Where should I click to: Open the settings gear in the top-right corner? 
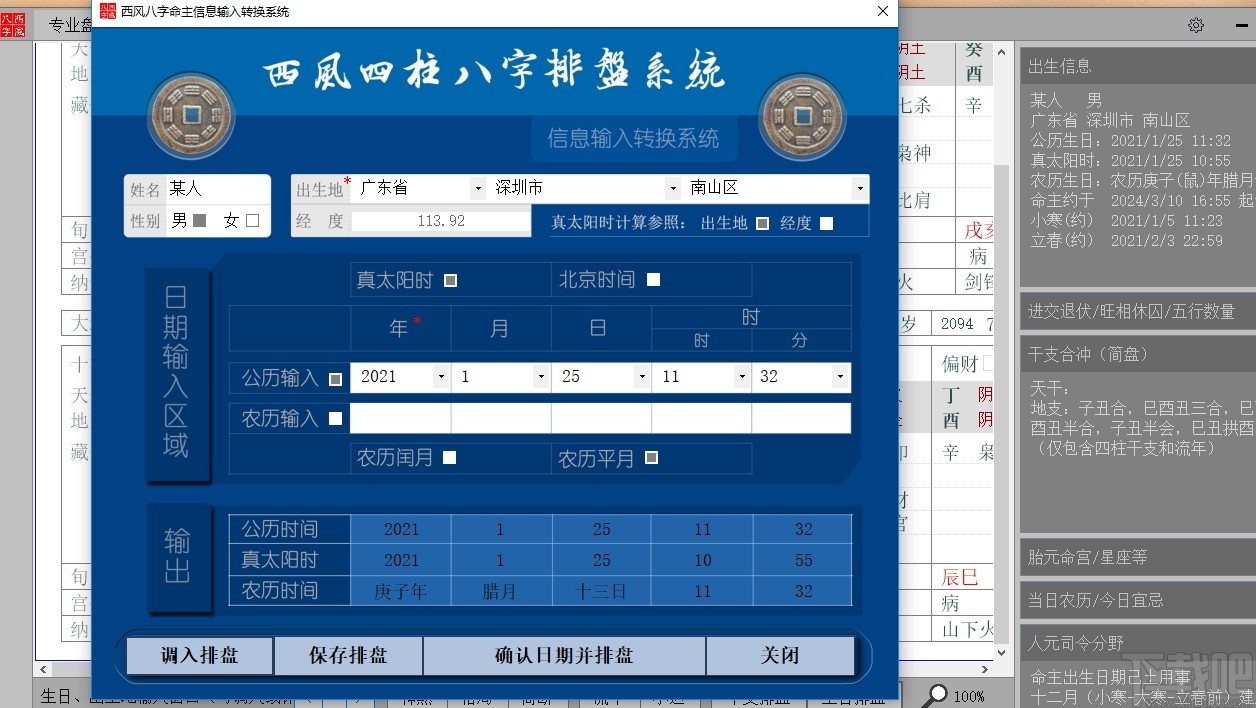(x=1196, y=25)
